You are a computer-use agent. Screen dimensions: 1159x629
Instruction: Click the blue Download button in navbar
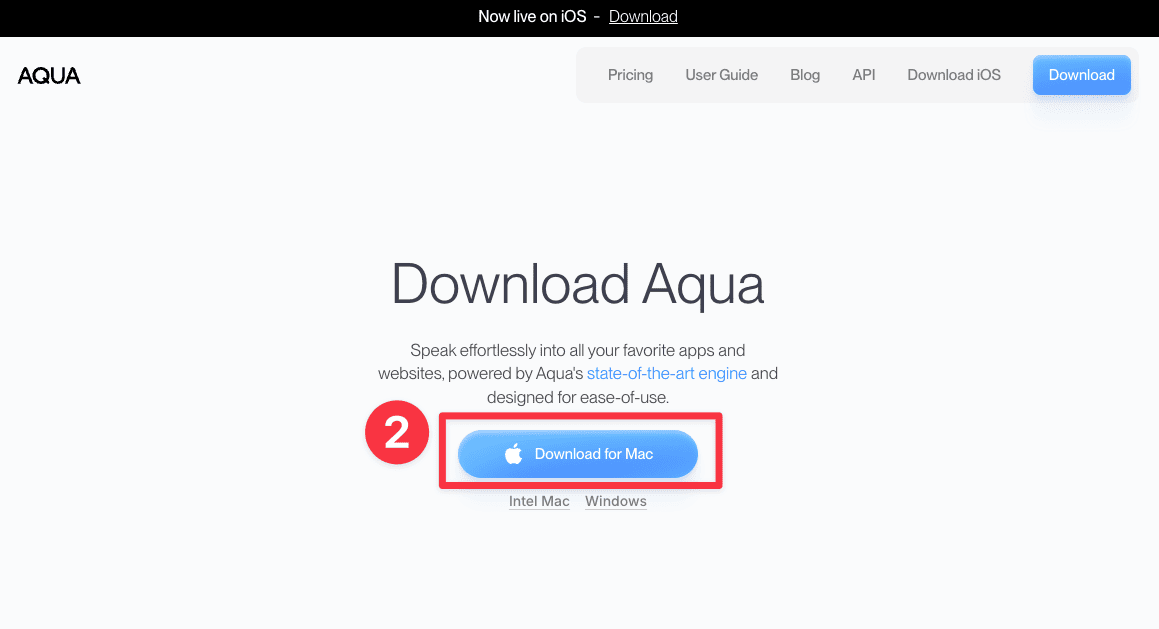pyautogui.click(x=1081, y=75)
